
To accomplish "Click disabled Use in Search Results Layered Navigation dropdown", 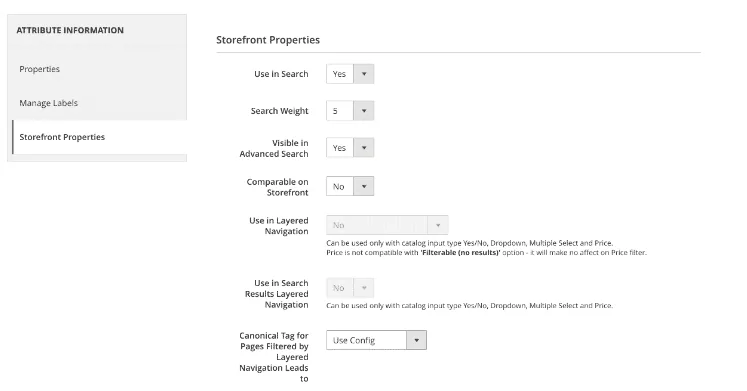I will pyautogui.click(x=350, y=288).
